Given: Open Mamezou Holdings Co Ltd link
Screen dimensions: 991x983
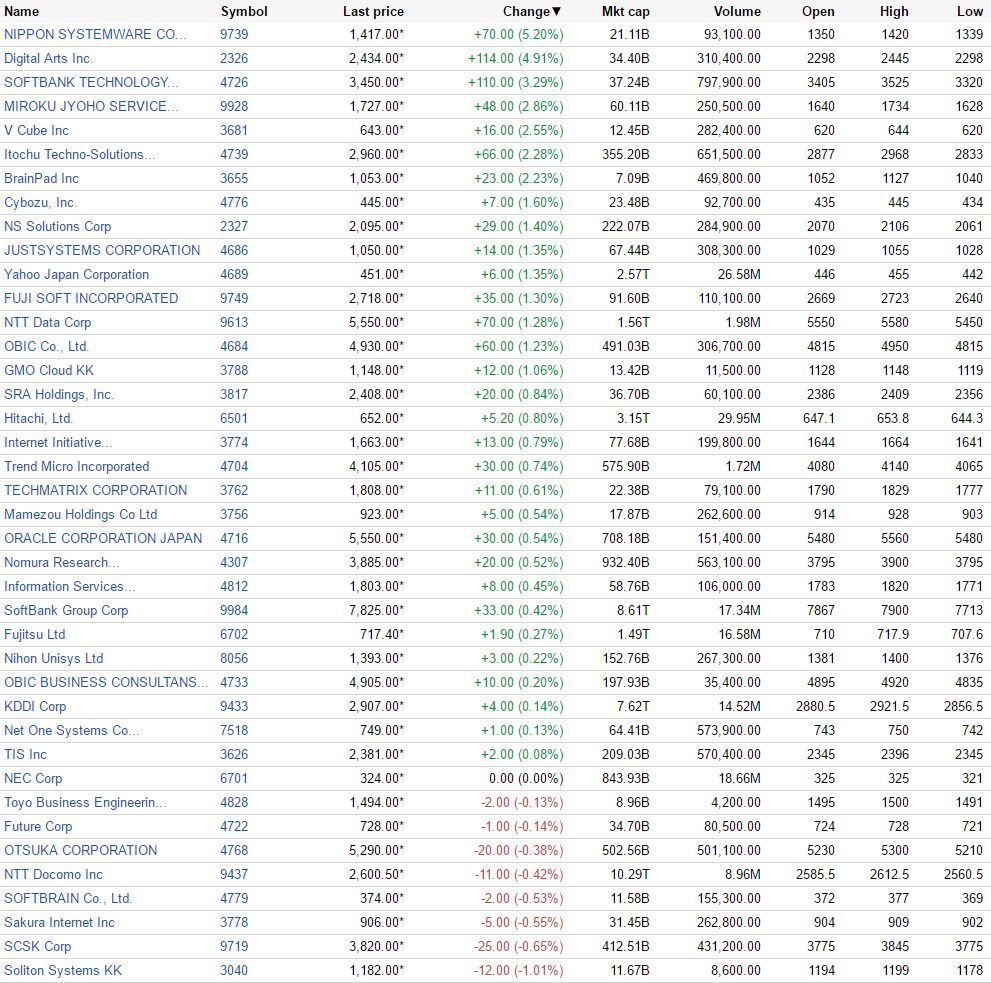Looking at the screenshot, I should tap(80, 515).
